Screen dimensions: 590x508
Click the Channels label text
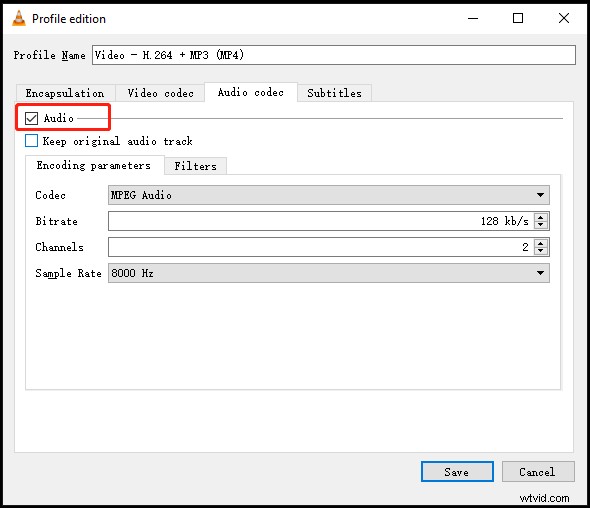pyautogui.click(x=59, y=247)
